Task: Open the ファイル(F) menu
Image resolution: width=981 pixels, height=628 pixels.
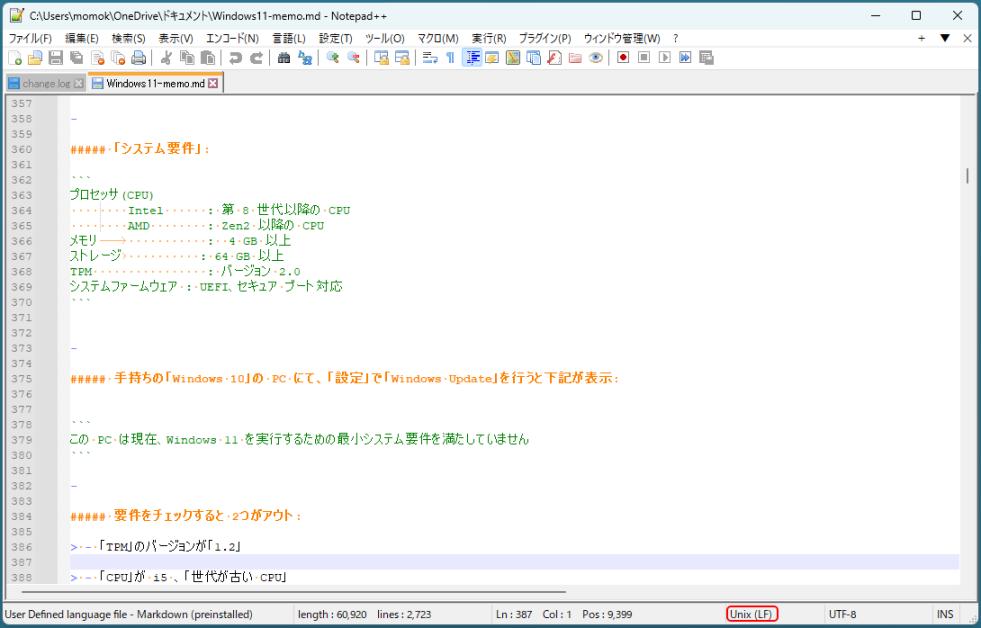Action: pos(30,39)
